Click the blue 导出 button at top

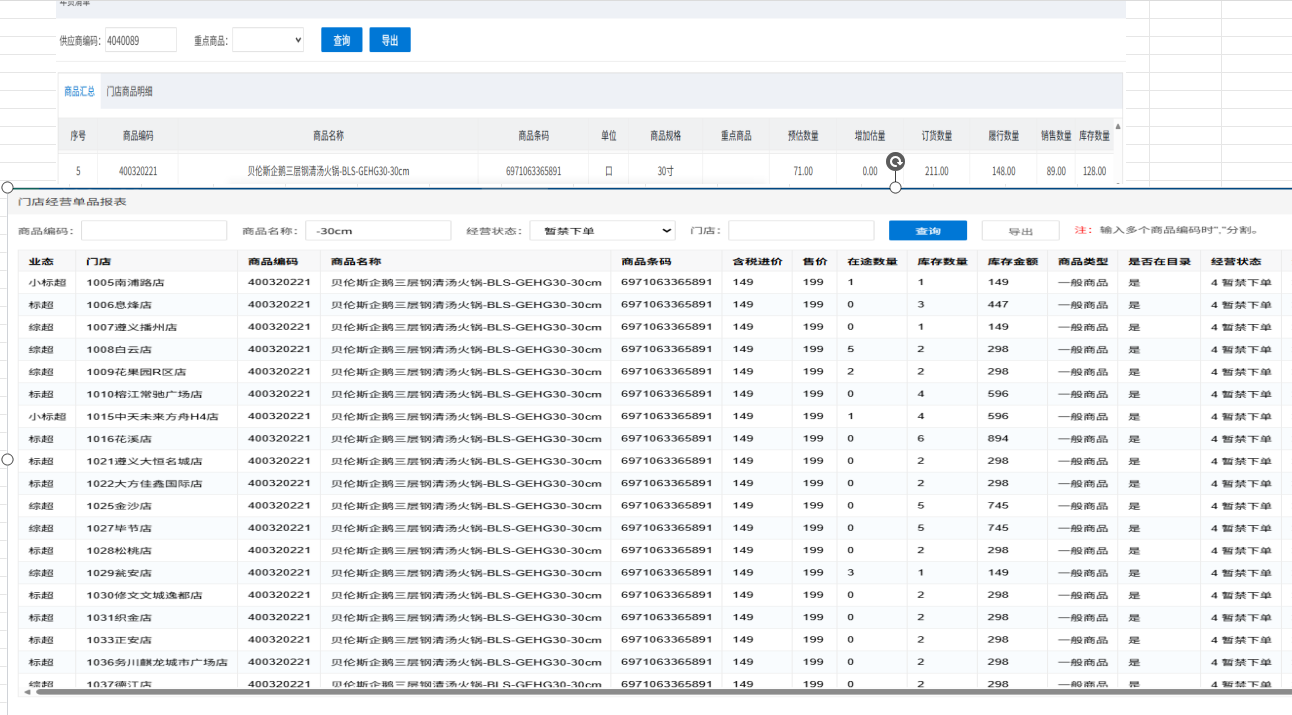point(390,40)
